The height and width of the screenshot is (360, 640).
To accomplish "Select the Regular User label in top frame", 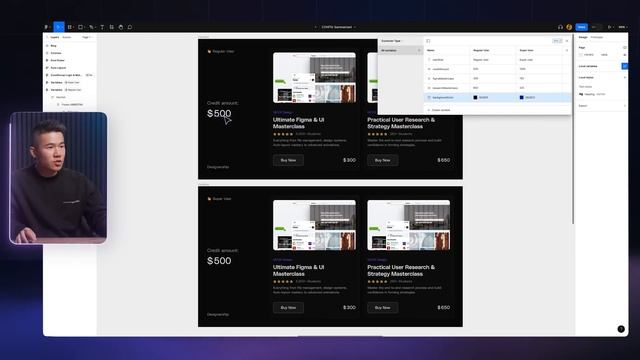I will [x=223, y=51].
